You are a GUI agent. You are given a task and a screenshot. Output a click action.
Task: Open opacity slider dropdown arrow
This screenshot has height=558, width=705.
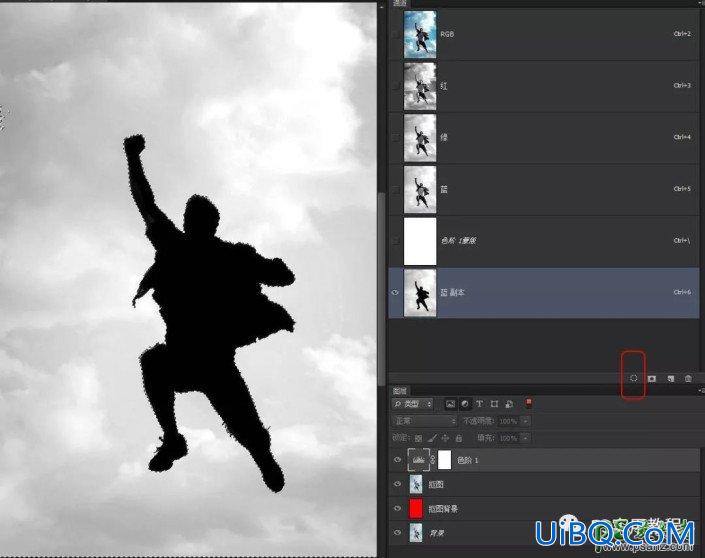tap(525, 421)
